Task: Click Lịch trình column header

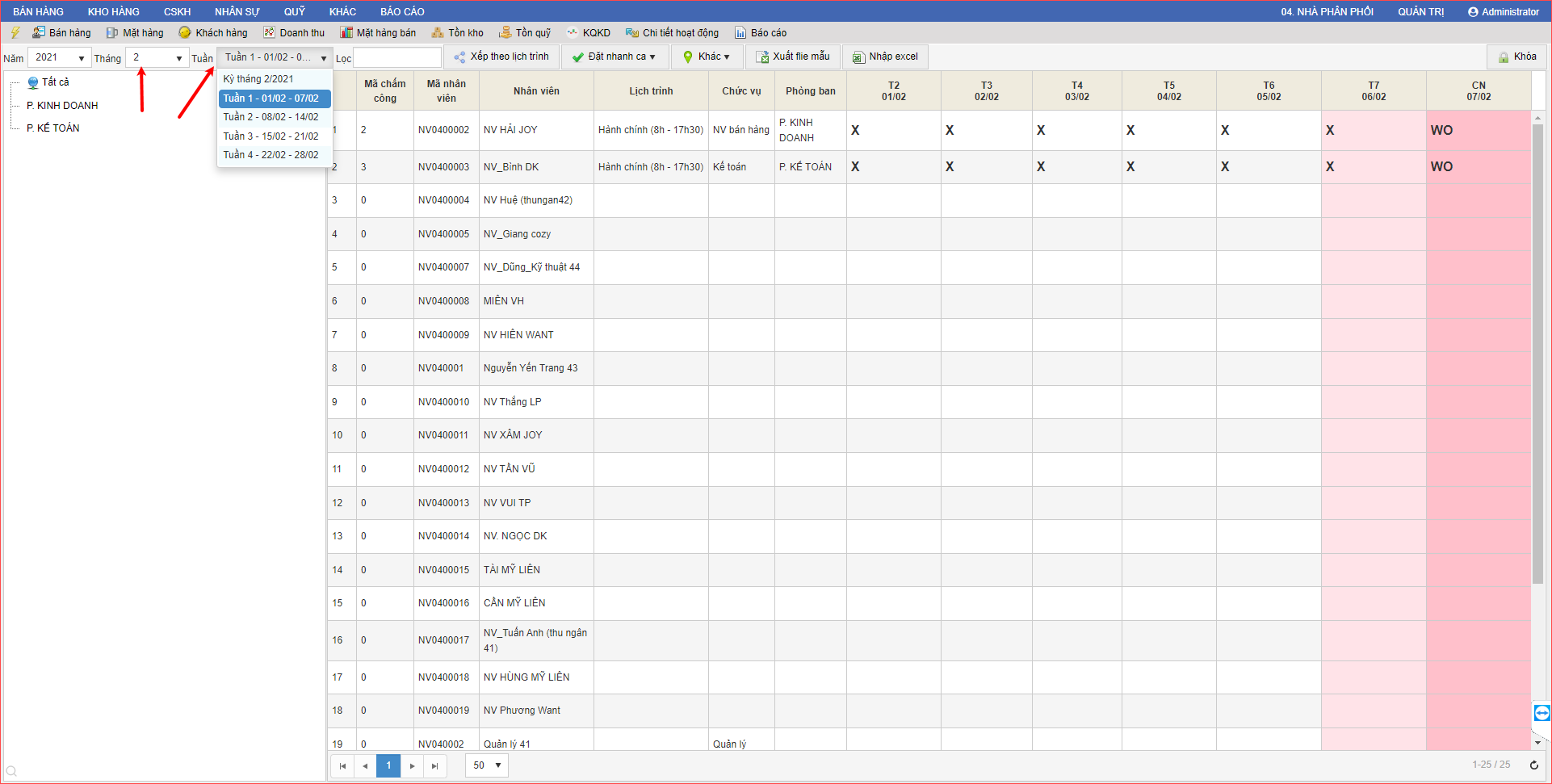Action: point(651,91)
